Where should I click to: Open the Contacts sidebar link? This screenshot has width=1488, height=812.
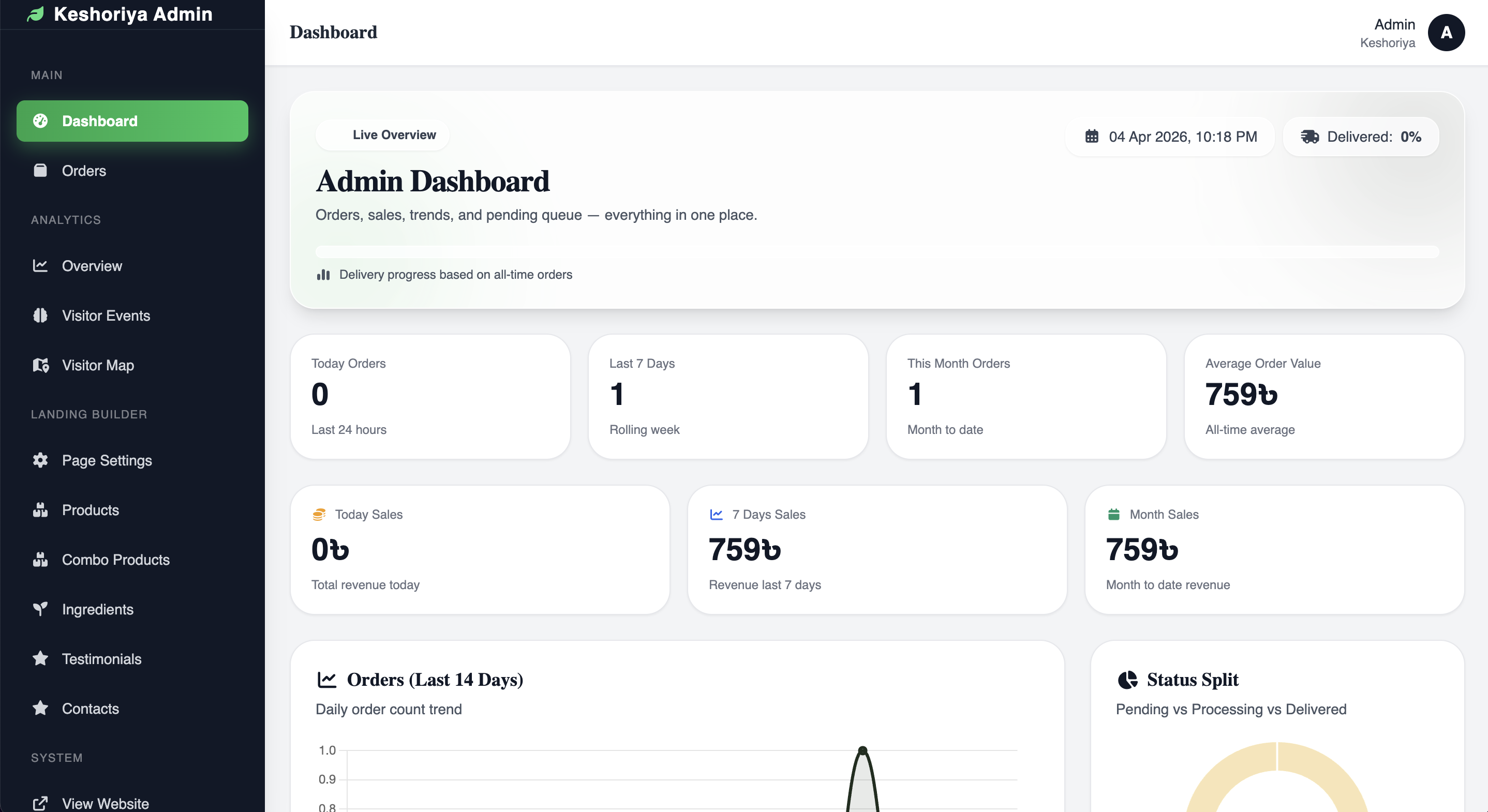coord(90,709)
